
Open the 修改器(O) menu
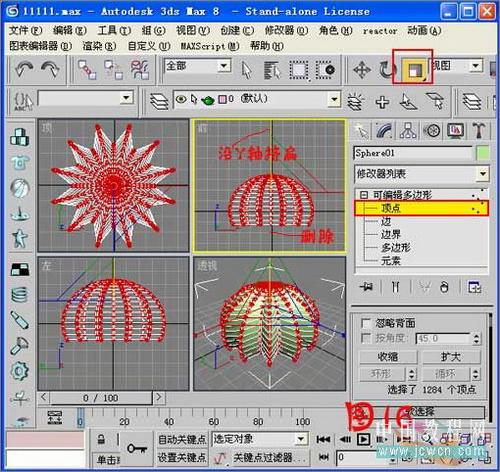pos(286,30)
